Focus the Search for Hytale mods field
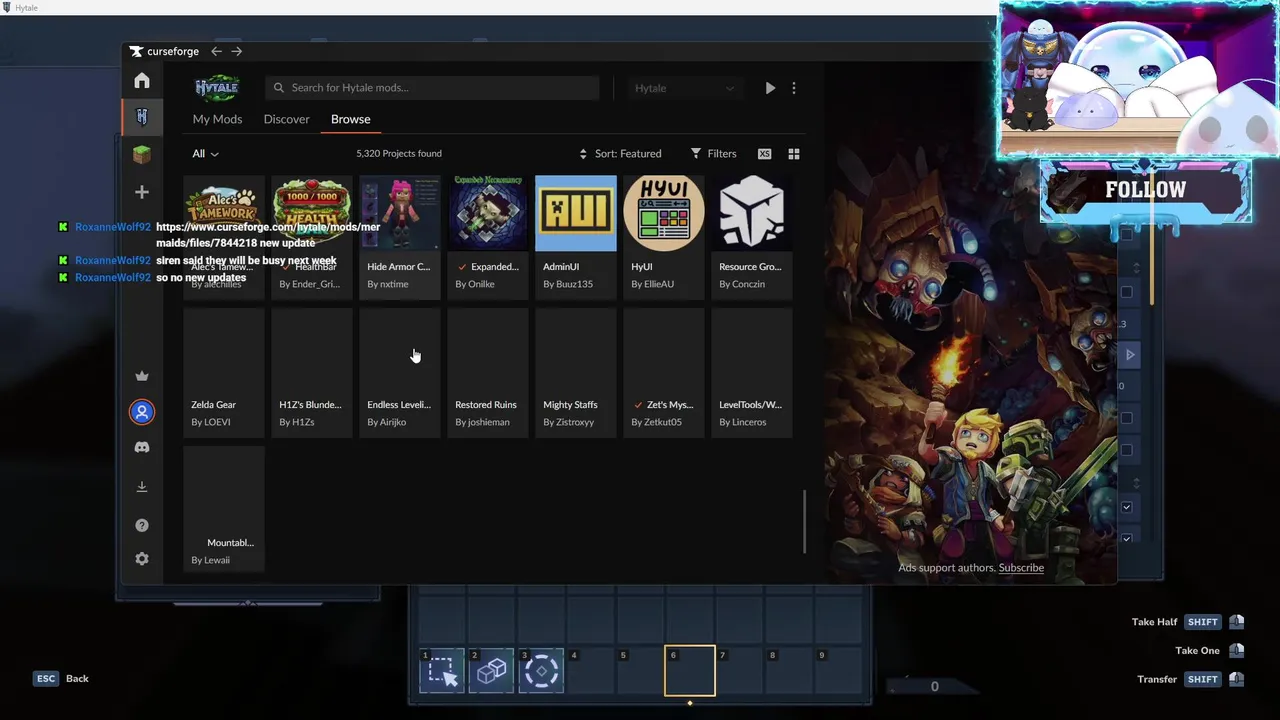 [432, 88]
